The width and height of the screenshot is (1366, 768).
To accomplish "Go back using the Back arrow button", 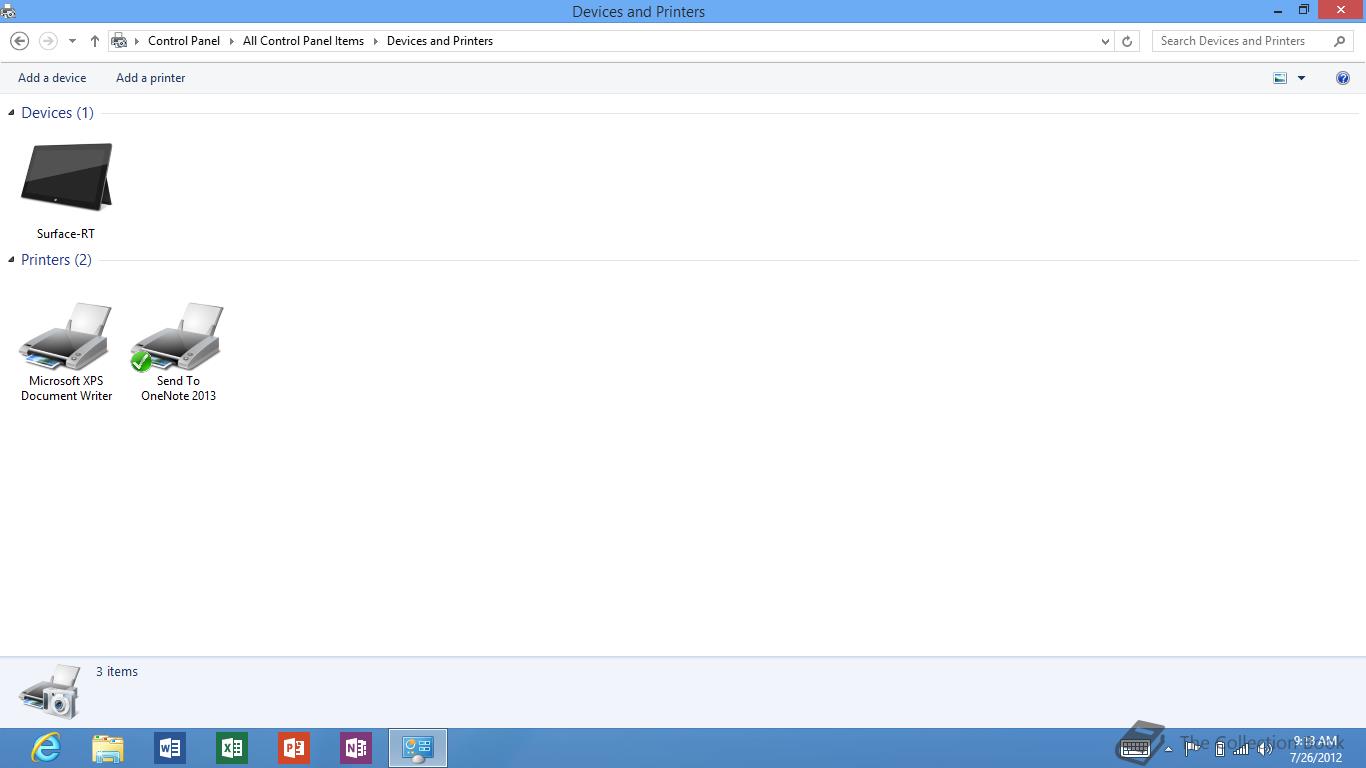I will point(19,41).
